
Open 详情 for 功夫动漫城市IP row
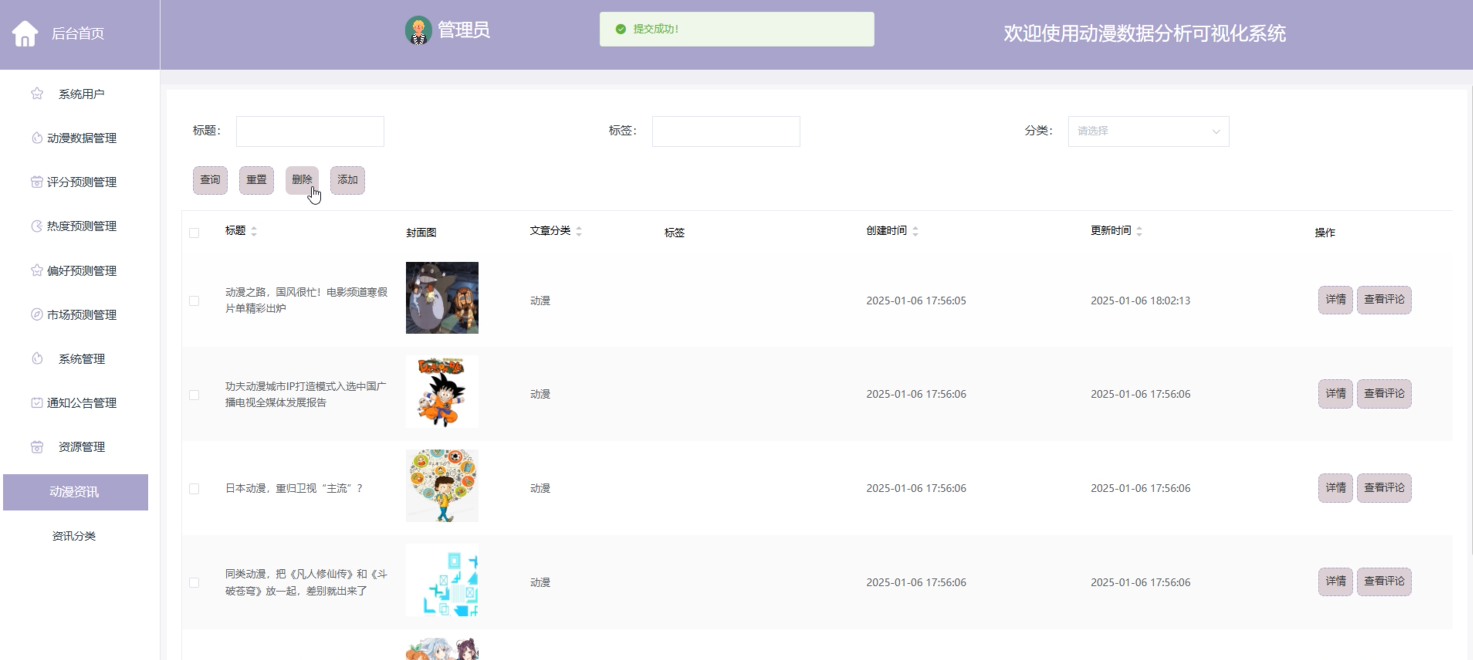[1335, 394]
